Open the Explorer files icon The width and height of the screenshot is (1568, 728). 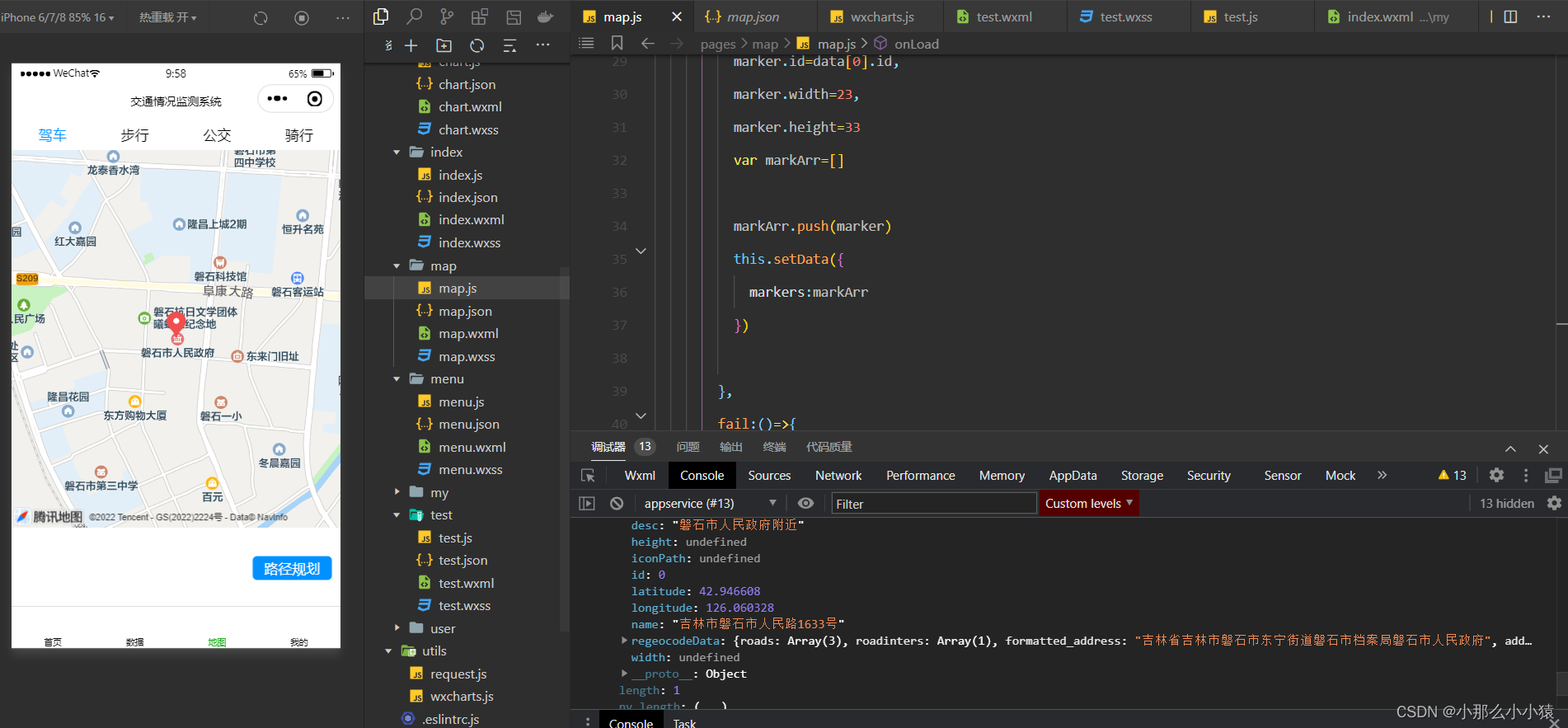tap(381, 16)
